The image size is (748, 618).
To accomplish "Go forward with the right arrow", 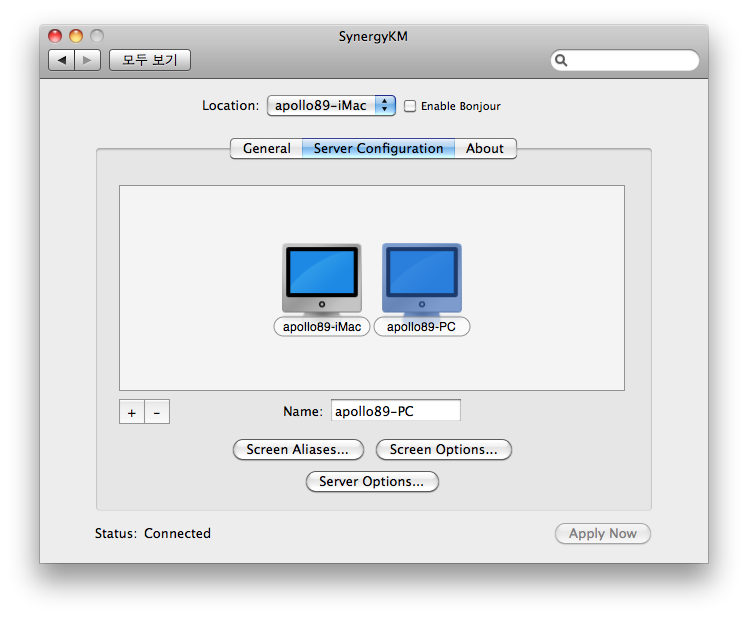I will (x=88, y=60).
